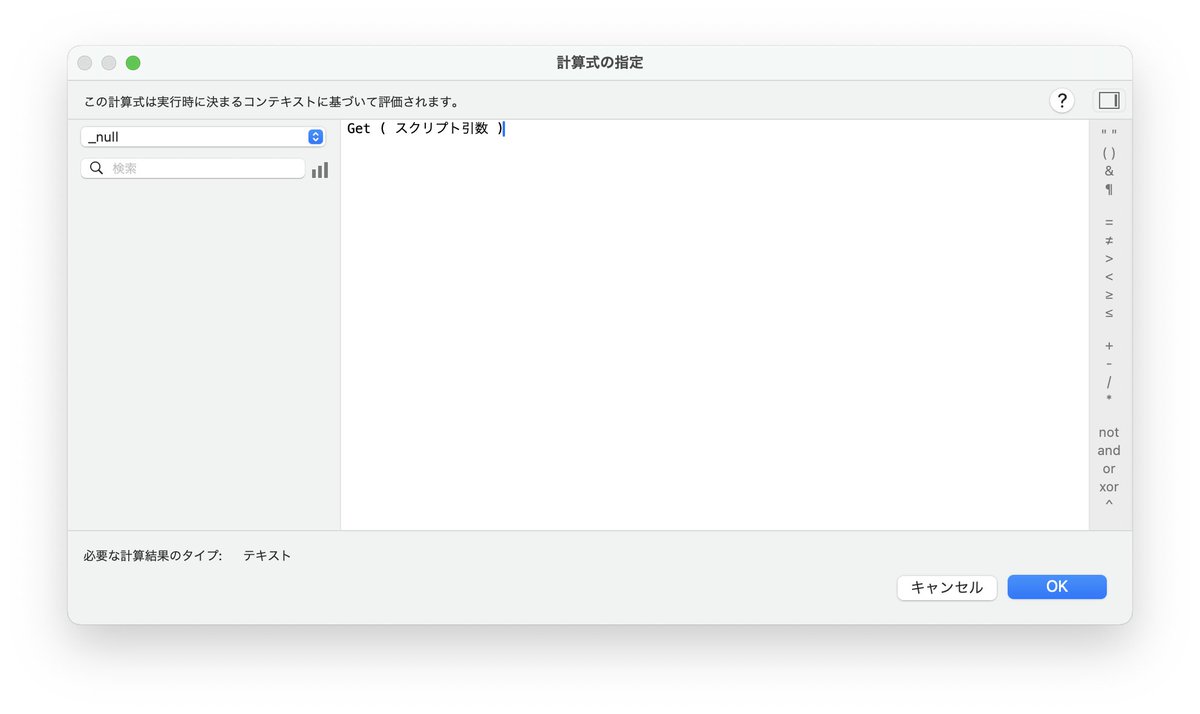Toggle the right sidebar panel icon
This screenshot has width=1200, height=714.
point(1108,100)
